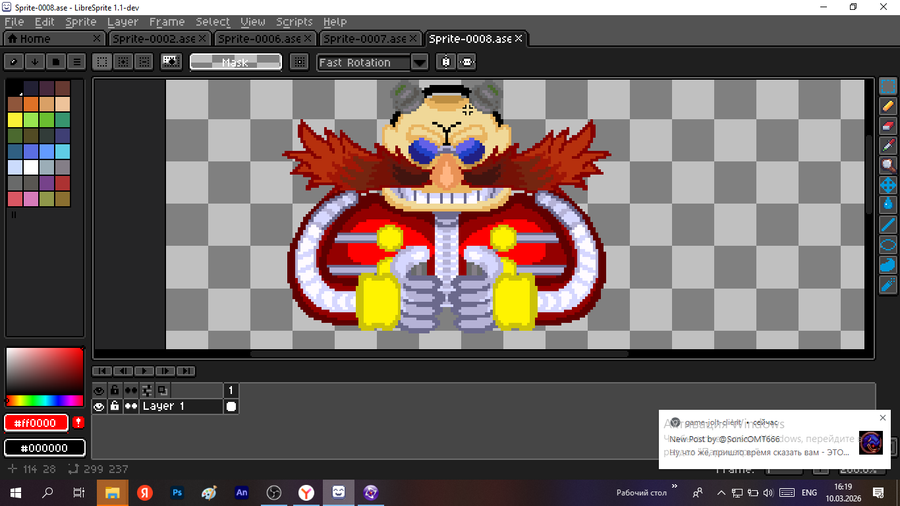Select the Line tool

tap(887, 225)
